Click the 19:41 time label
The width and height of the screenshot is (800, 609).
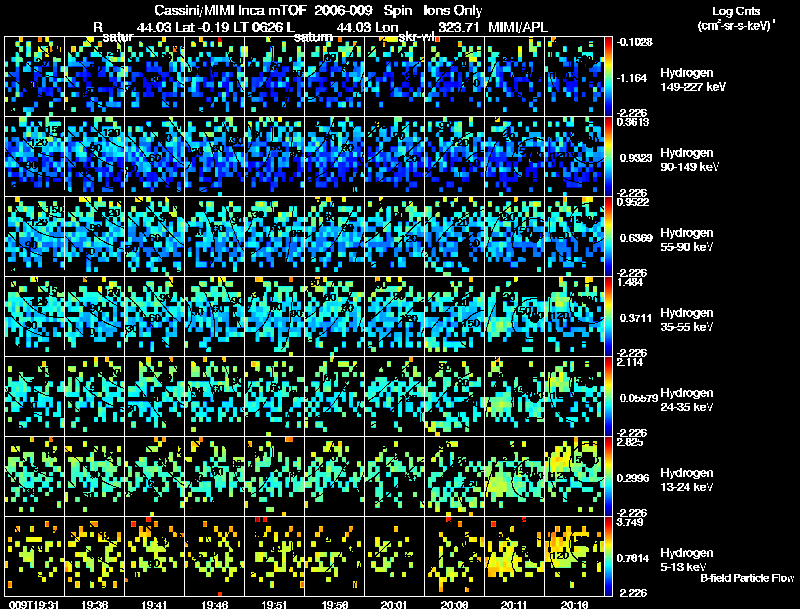coord(154,604)
